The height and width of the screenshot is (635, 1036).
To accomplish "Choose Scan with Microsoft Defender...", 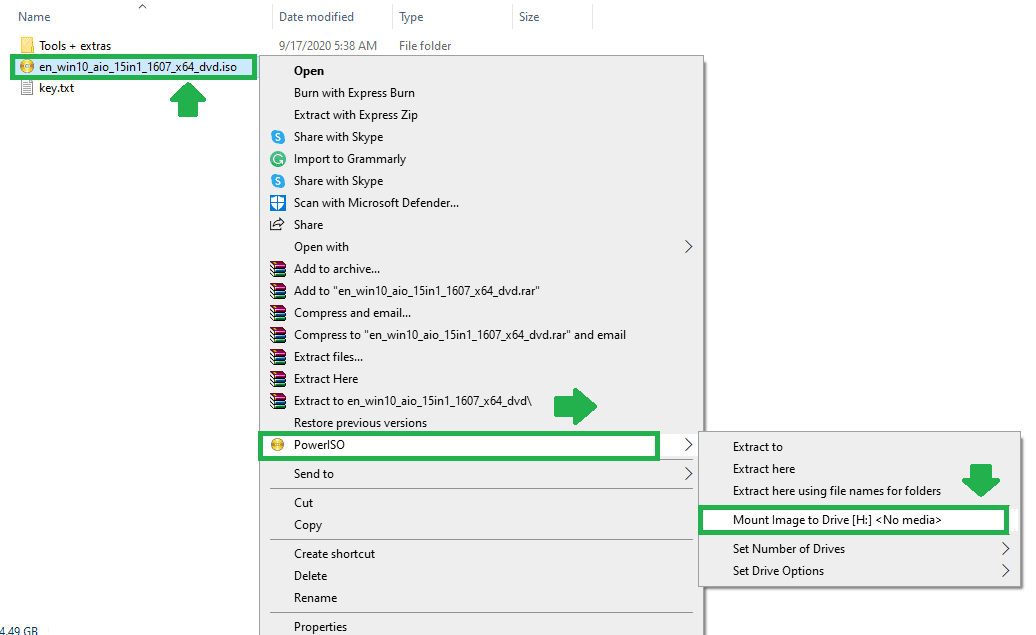I will point(376,203).
